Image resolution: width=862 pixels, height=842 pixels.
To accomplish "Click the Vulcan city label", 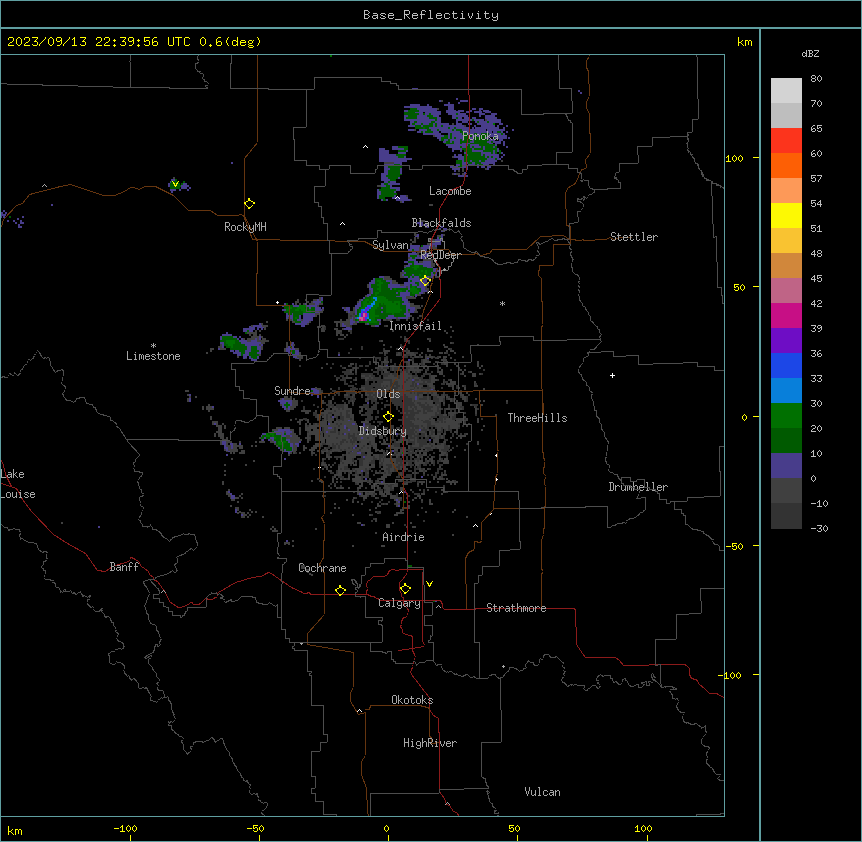I will click(543, 792).
